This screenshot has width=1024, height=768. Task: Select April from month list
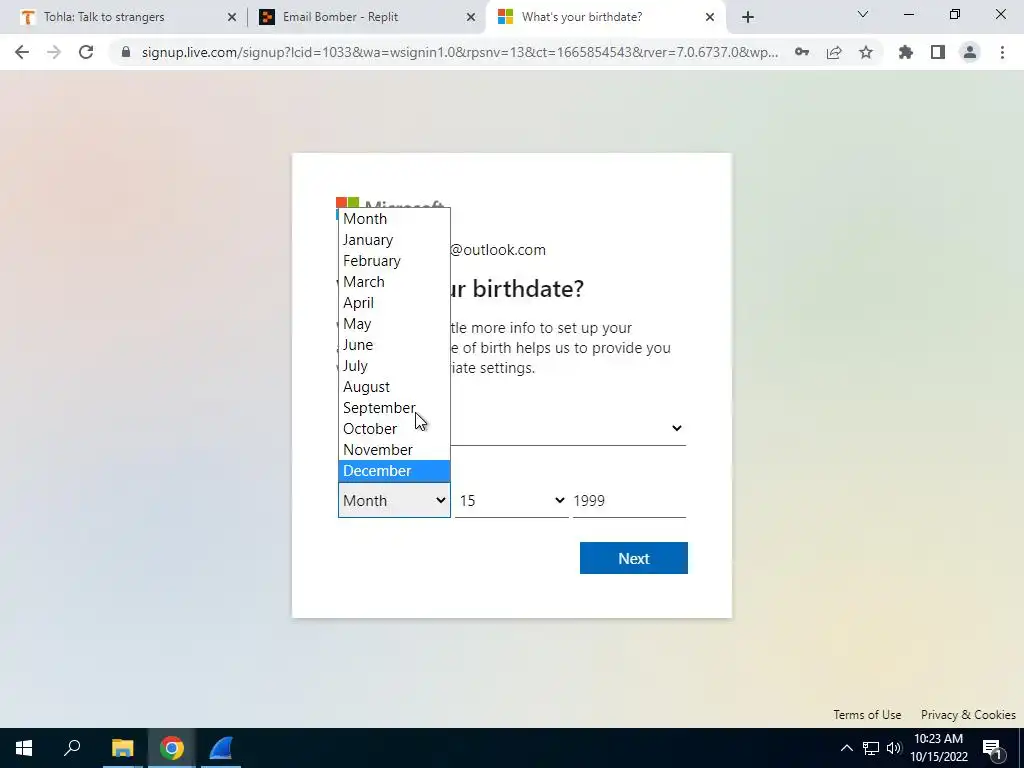click(394, 302)
